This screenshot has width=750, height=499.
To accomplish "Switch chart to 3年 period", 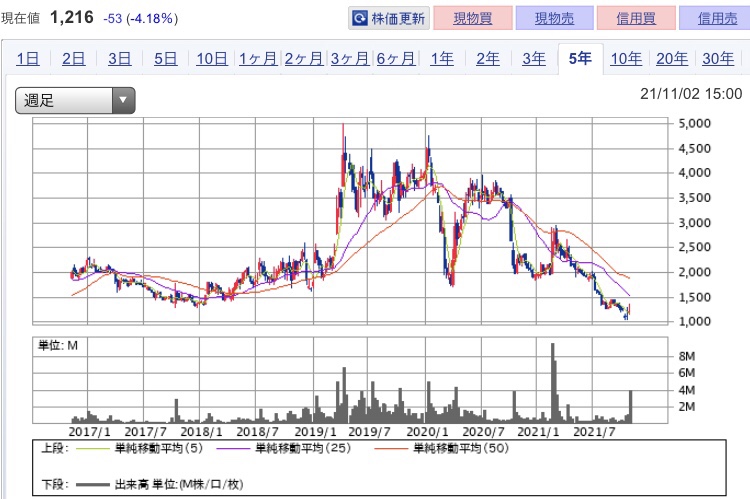I will (x=534, y=59).
